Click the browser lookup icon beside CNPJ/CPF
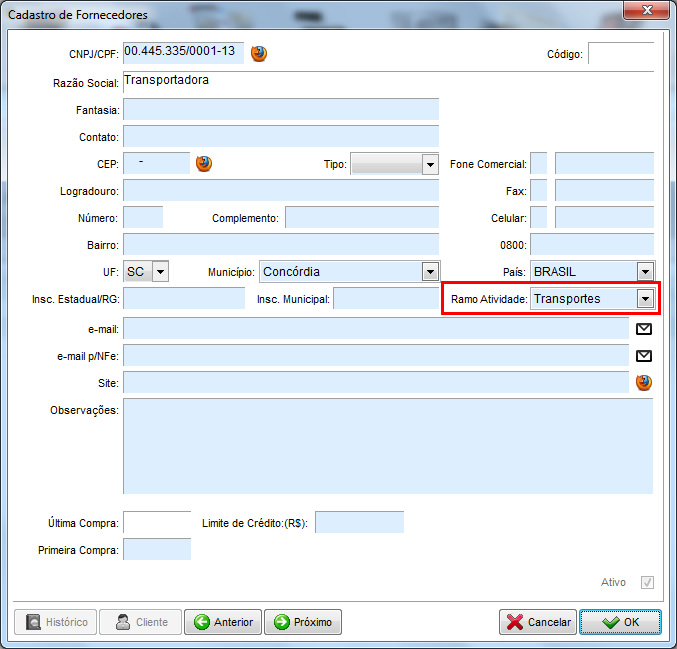 (259, 54)
